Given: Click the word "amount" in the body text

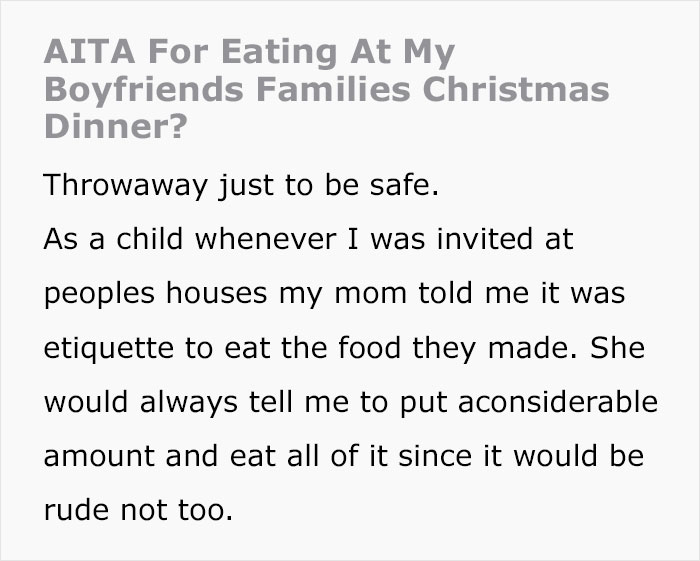Looking at the screenshot, I should coord(97,457).
